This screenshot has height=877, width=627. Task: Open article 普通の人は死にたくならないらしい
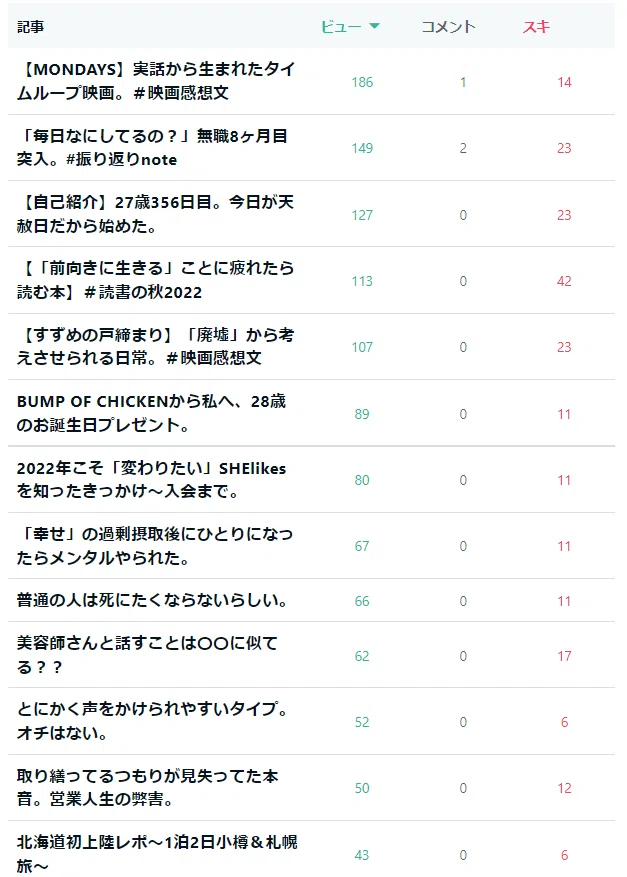[152, 600]
